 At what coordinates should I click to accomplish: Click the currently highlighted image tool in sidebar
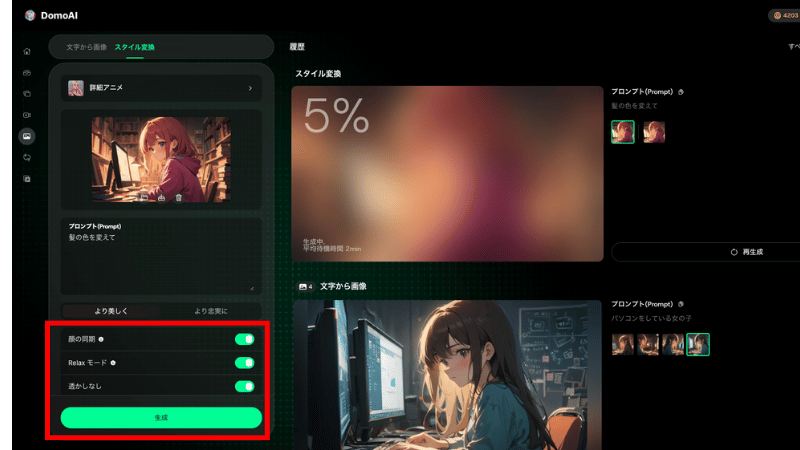pos(27,136)
